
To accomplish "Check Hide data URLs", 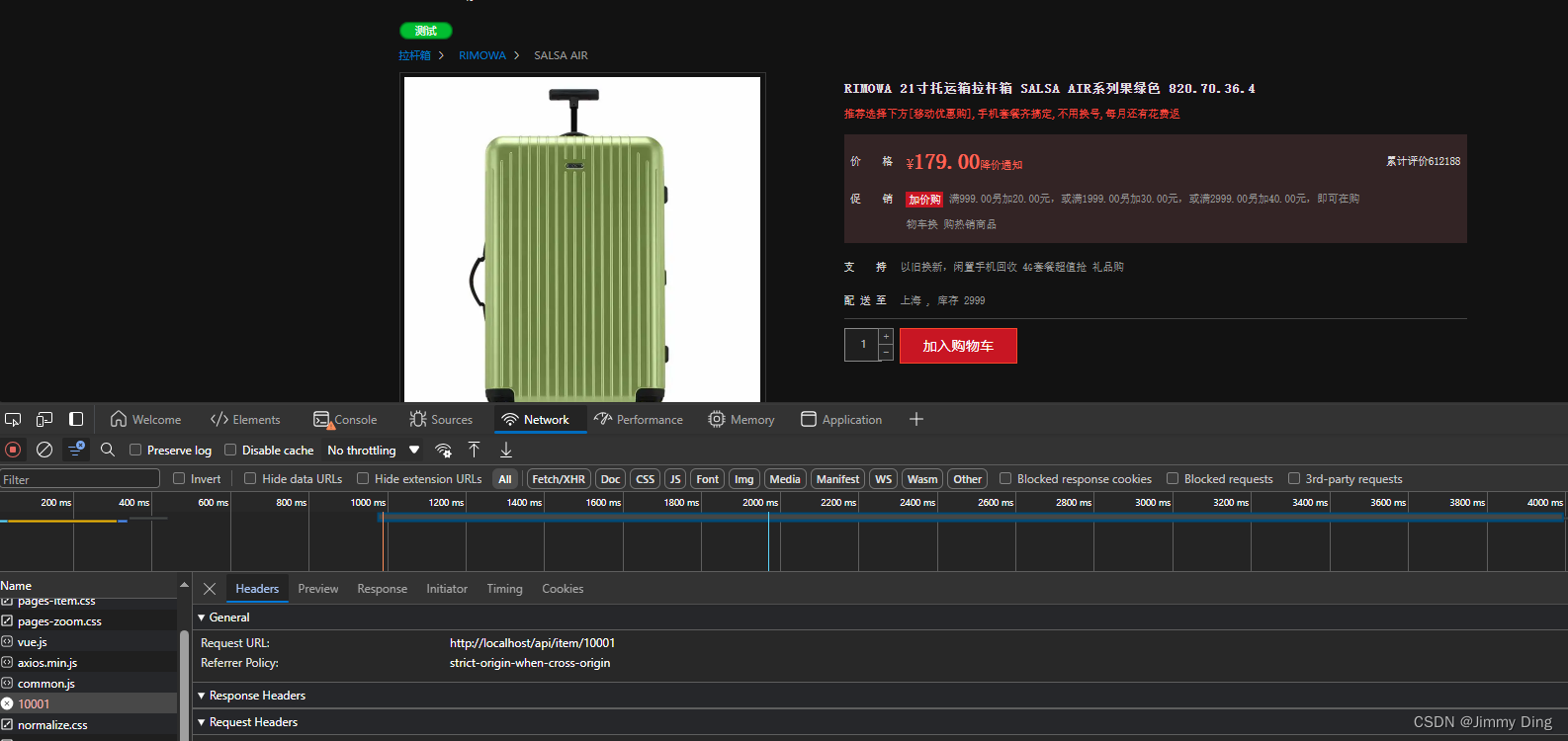I will [x=250, y=478].
